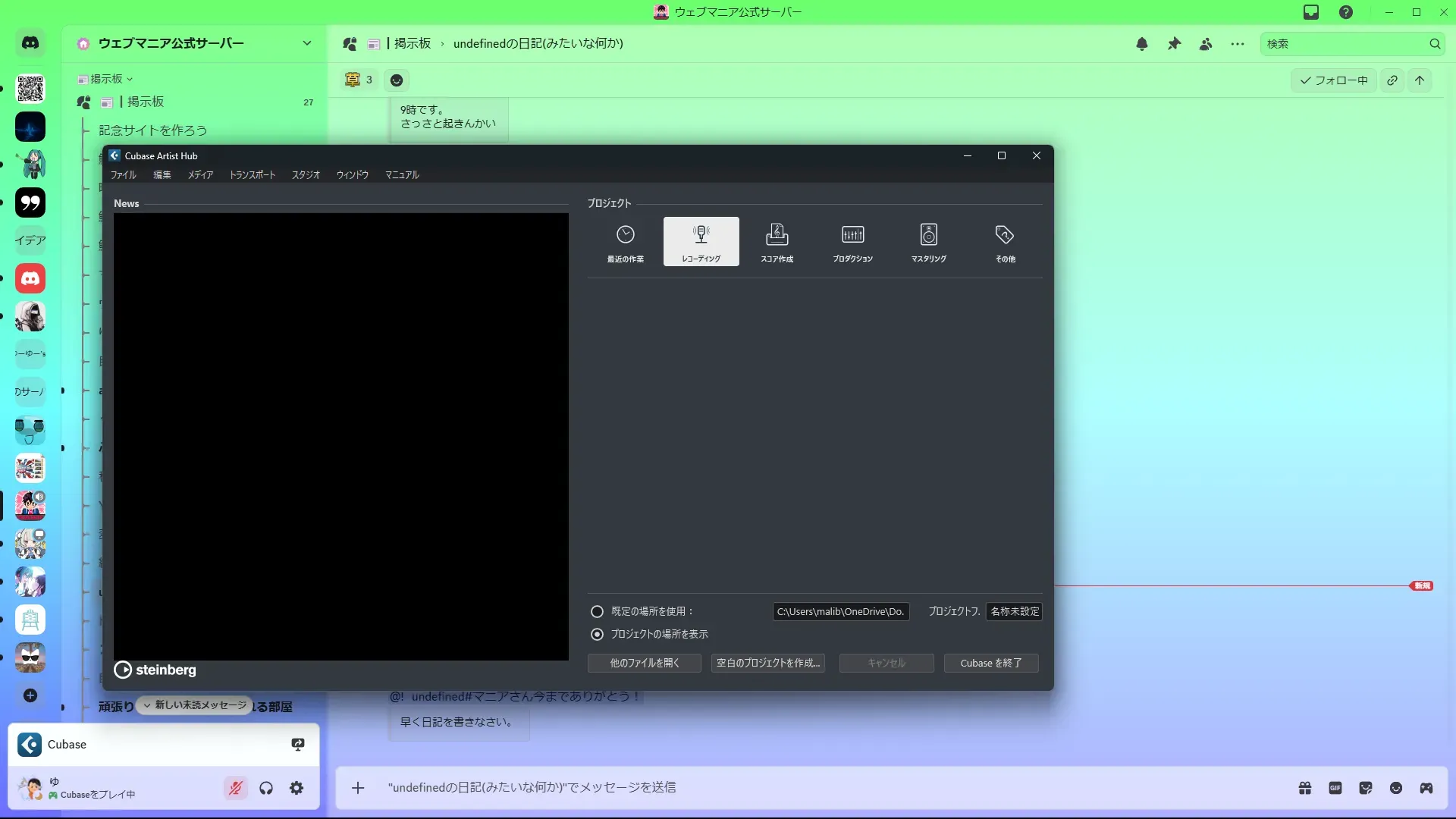Viewport: 1456px width, 819px height.
Task: Click 空白のプロジェクトを作成 button
Action: pos(767,663)
